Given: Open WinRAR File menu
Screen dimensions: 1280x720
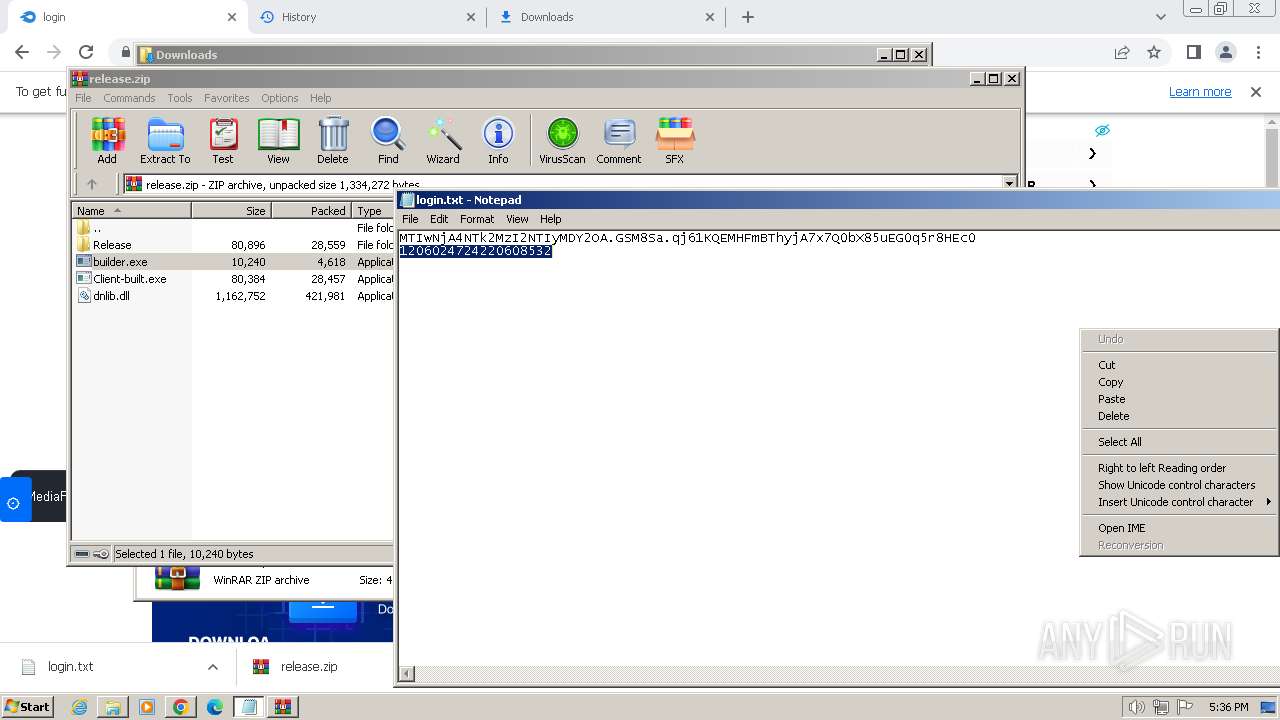Looking at the screenshot, I should (x=83, y=98).
